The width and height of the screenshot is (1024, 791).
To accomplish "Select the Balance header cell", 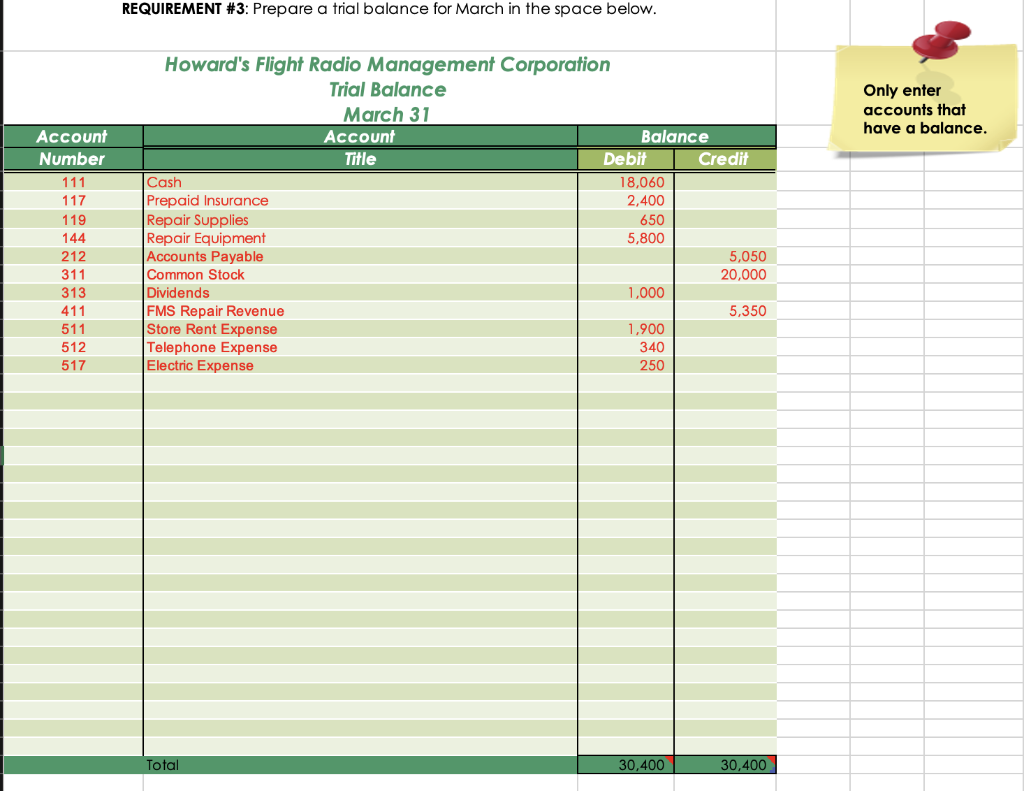I will tap(676, 136).
